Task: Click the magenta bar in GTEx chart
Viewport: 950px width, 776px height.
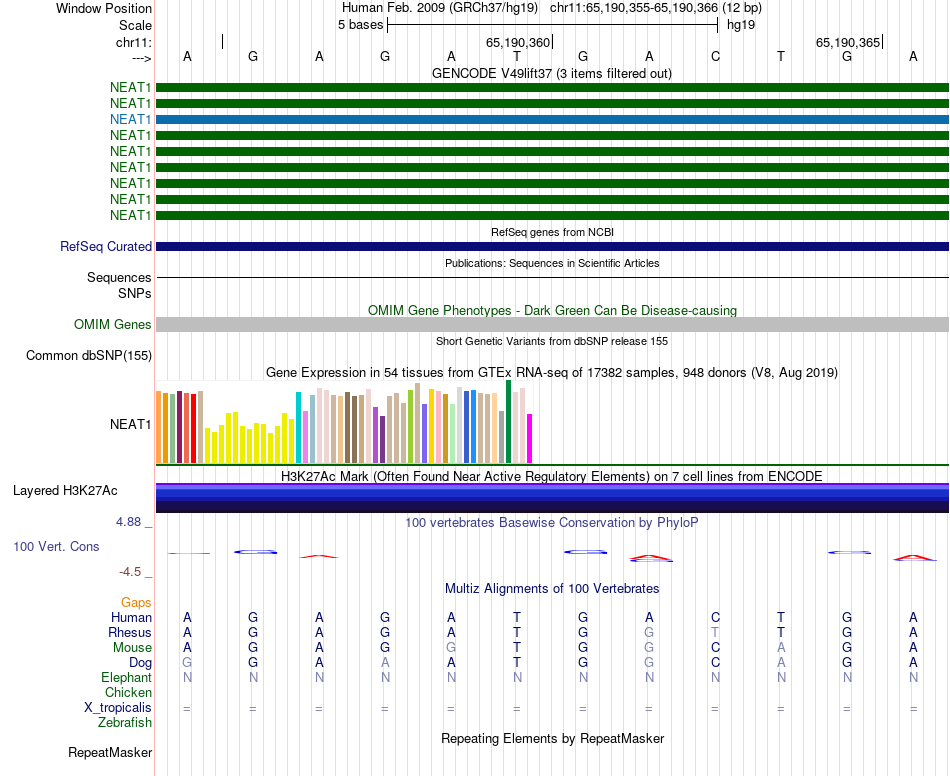Action: coord(530,439)
